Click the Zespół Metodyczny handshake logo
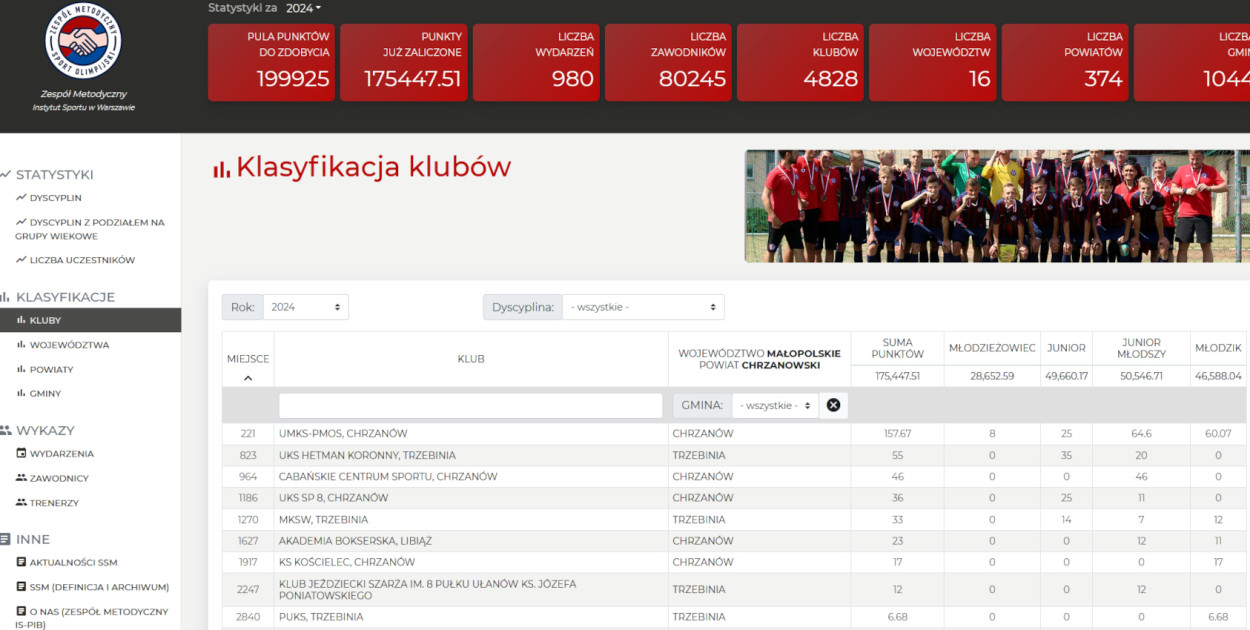Screen dimensions: 1250x630 (83, 41)
